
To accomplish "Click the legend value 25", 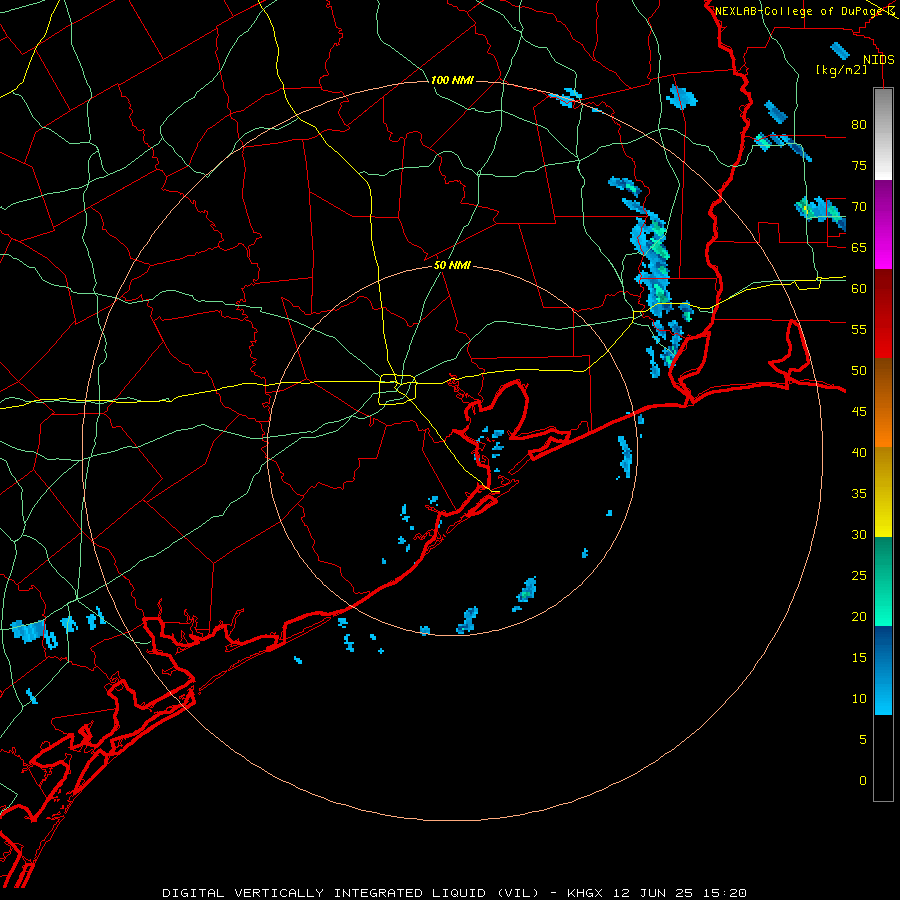I will click(x=859, y=576).
